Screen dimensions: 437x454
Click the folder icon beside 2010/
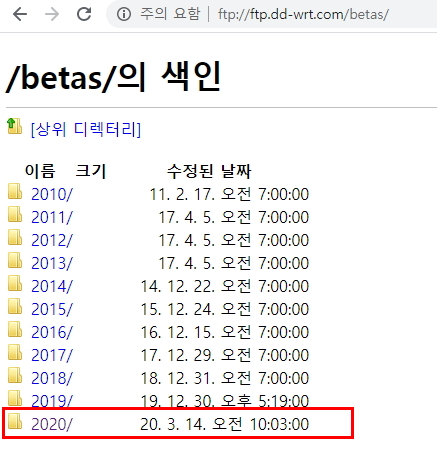tap(15, 191)
